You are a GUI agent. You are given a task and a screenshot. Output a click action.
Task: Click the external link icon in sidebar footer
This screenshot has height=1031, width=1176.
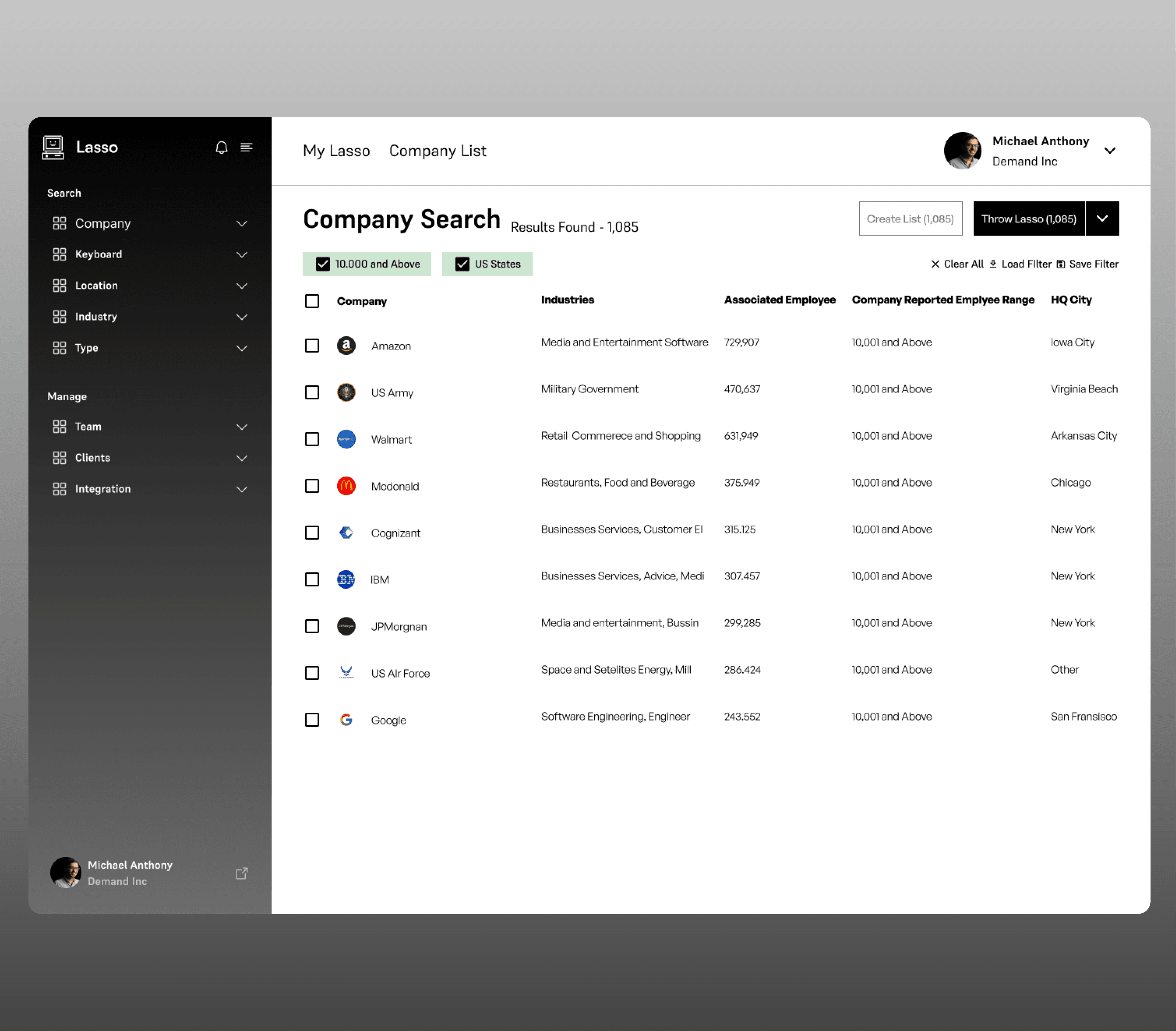pyautogui.click(x=242, y=873)
